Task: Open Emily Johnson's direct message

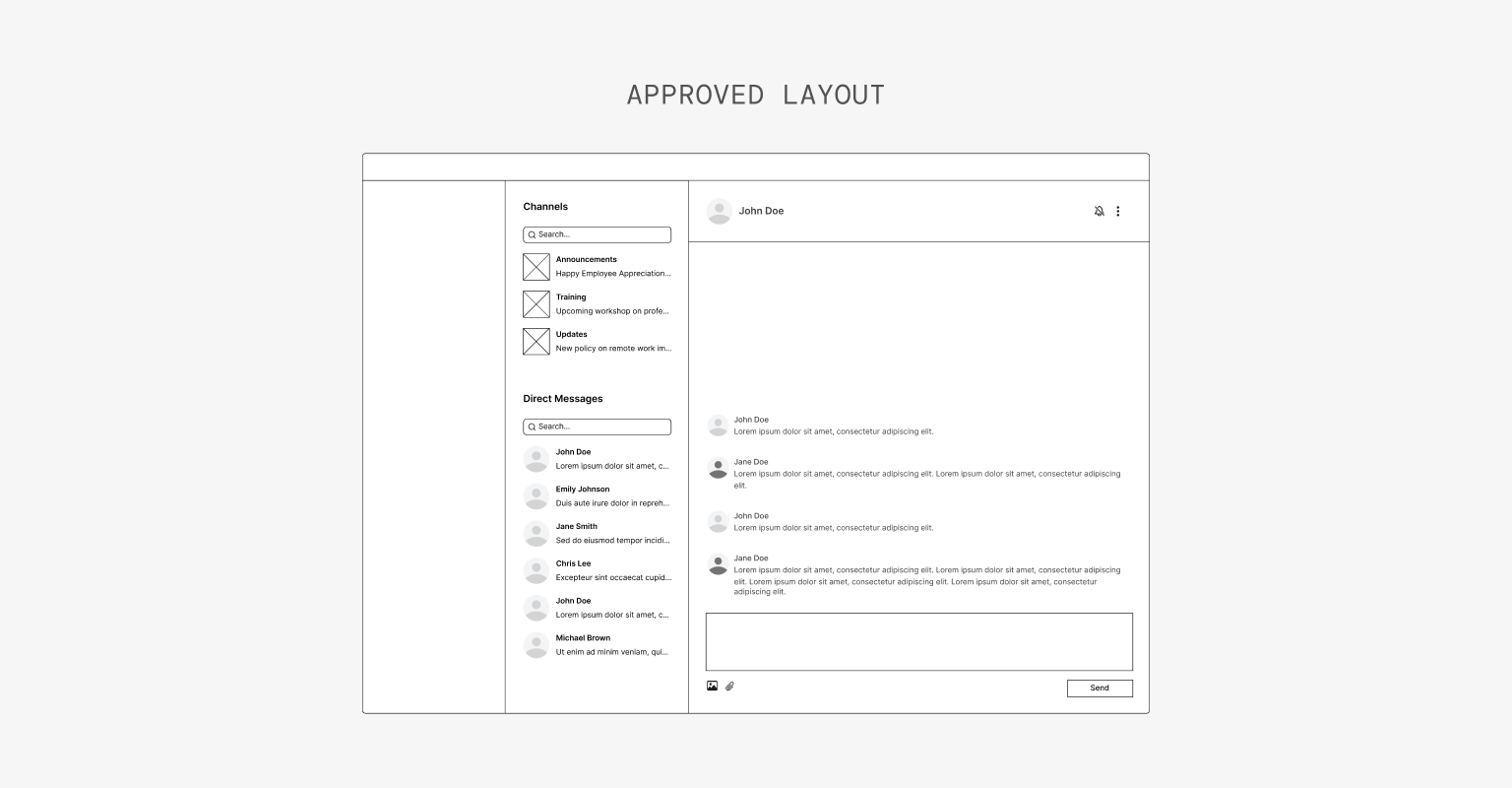Action: click(598, 496)
